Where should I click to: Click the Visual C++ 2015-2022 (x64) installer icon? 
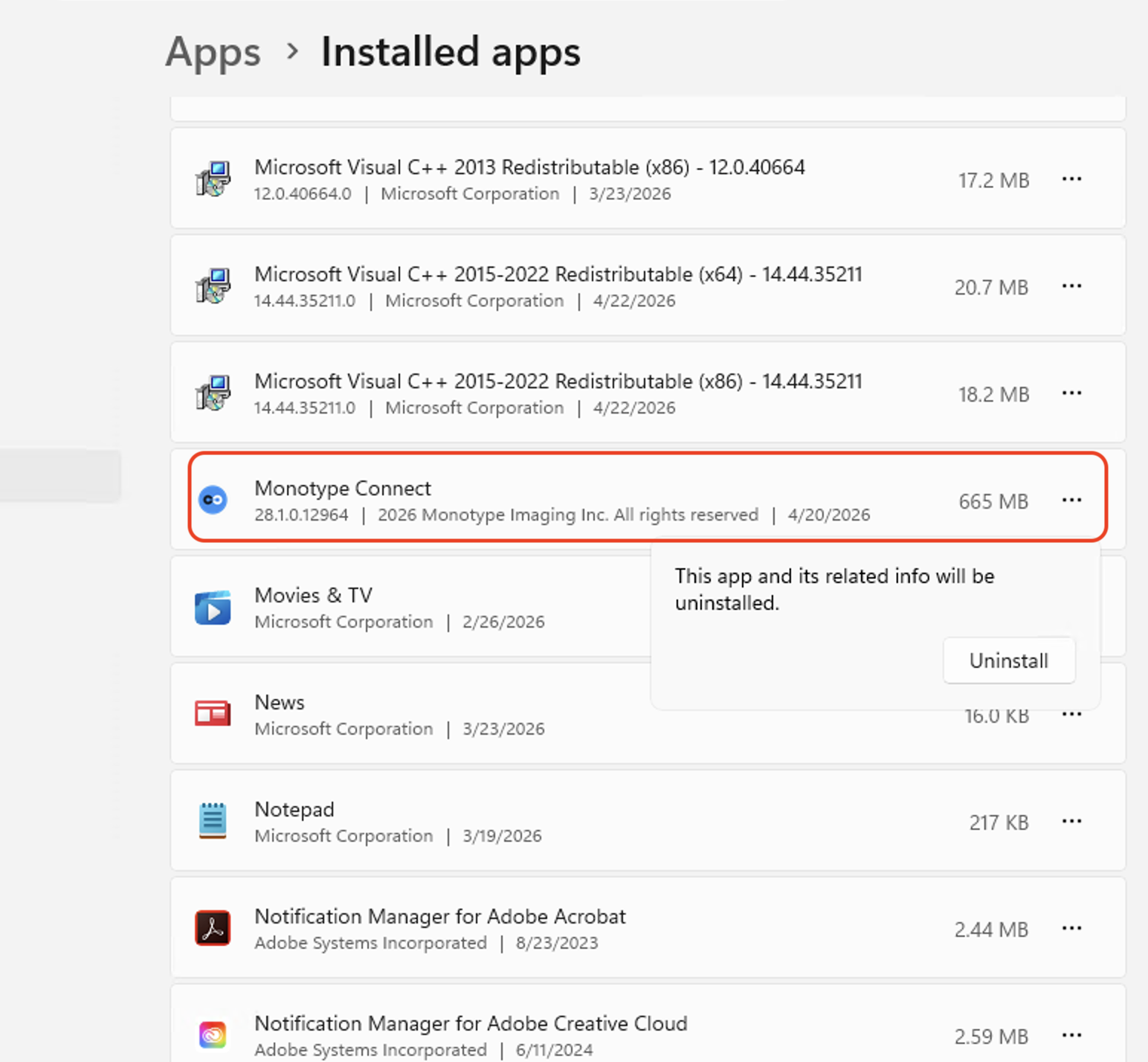click(213, 286)
